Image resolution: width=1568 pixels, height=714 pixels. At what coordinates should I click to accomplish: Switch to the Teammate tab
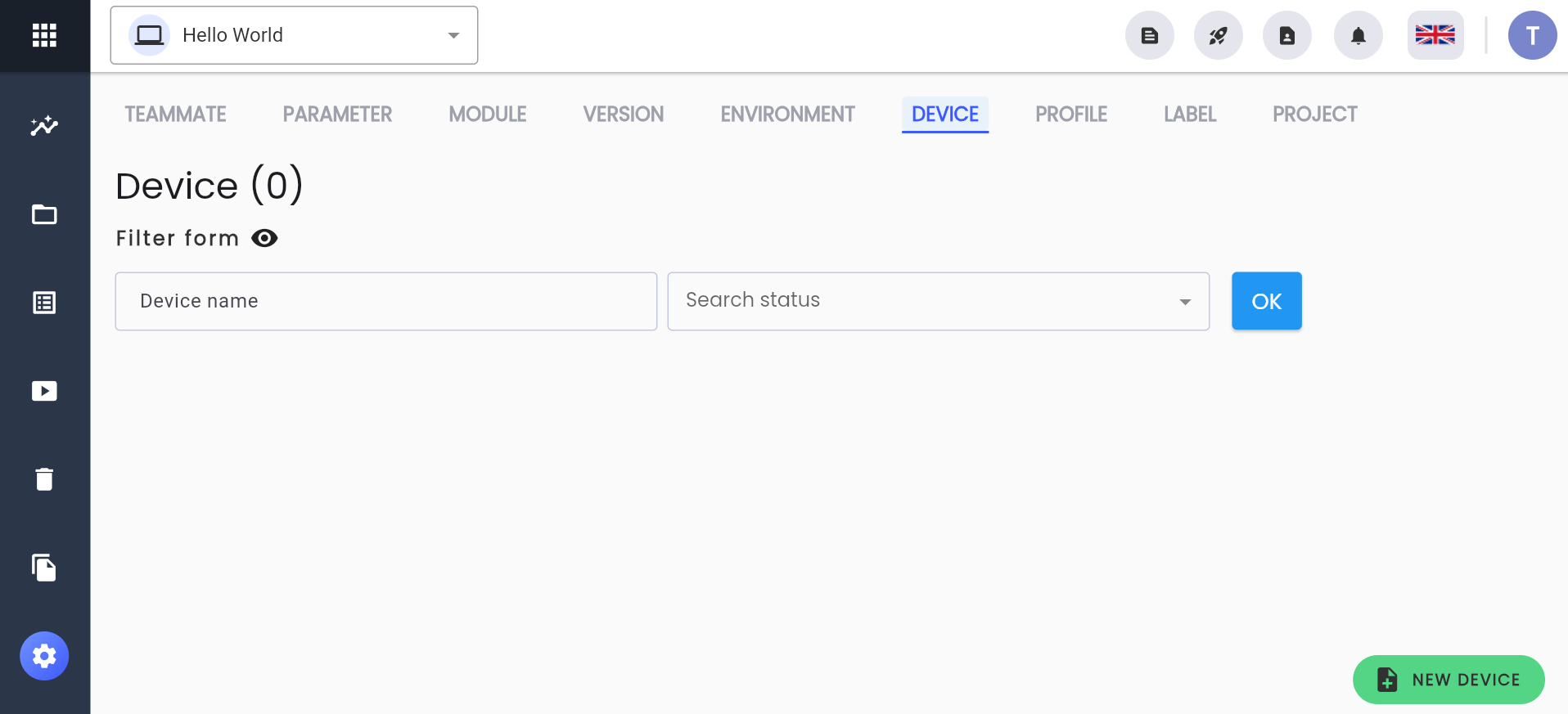(176, 115)
